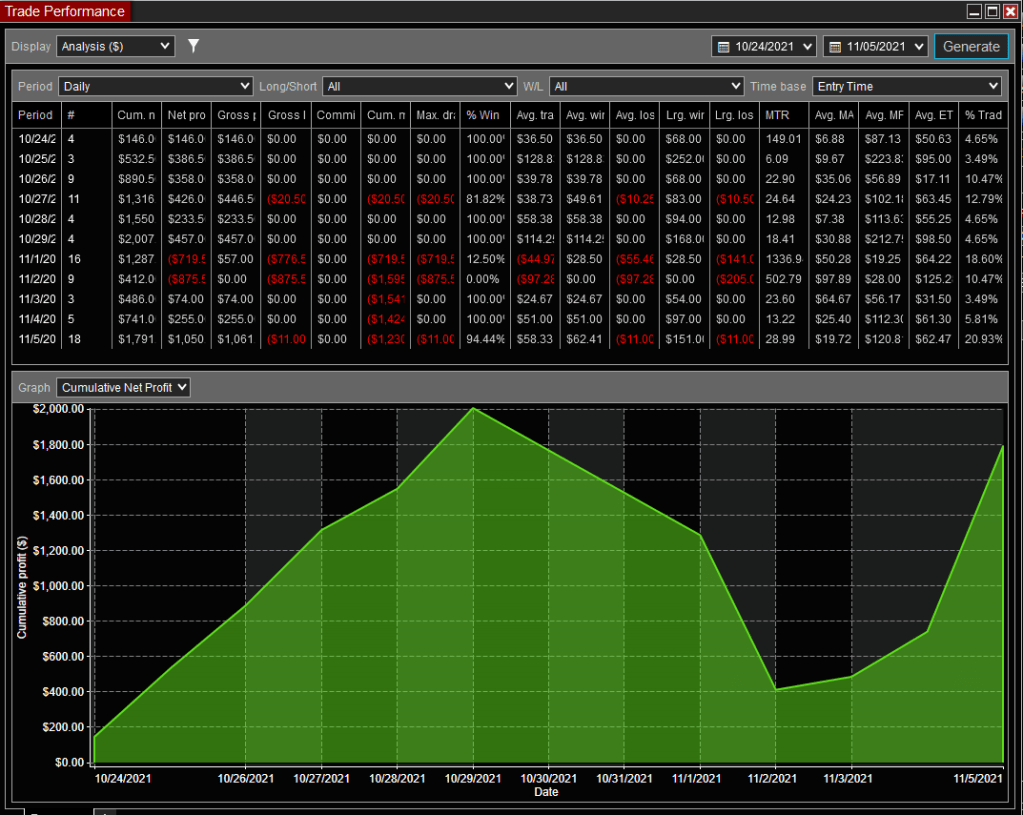Click the MTR column header
The height and width of the screenshot is (815, 1023).
[776, 115]
